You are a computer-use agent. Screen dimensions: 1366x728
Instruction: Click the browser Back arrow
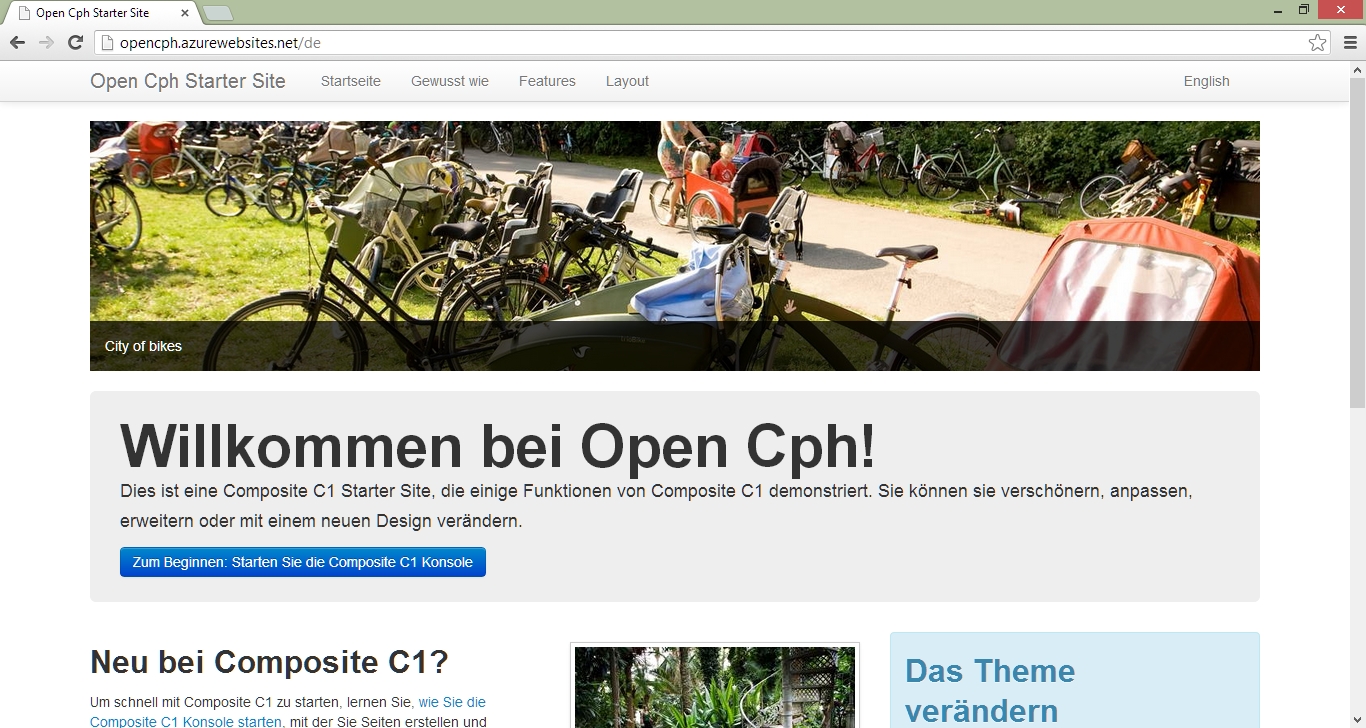pyautogui.click(x=17, y=42)
